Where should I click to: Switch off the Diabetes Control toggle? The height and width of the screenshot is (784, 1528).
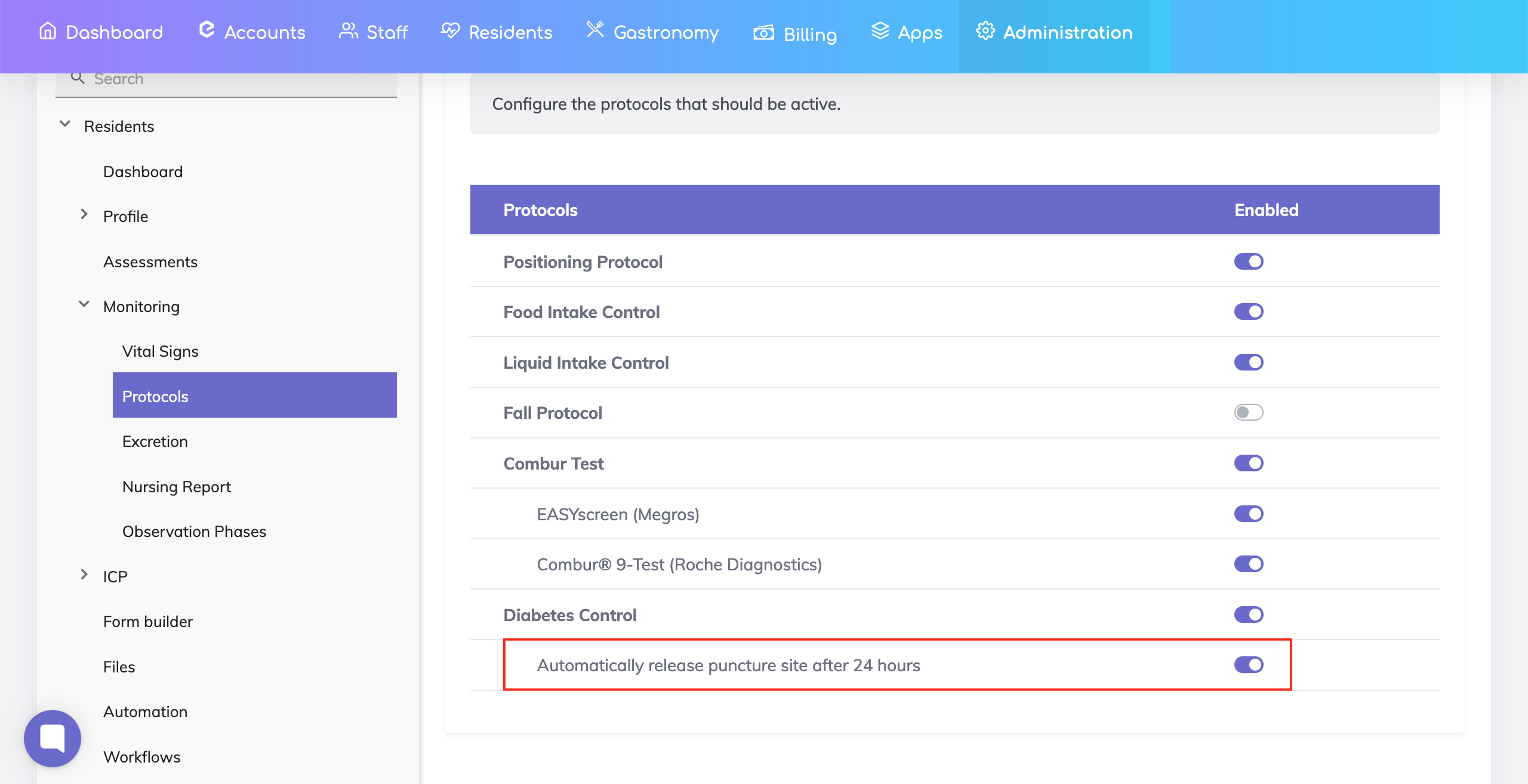point(1249,615)
